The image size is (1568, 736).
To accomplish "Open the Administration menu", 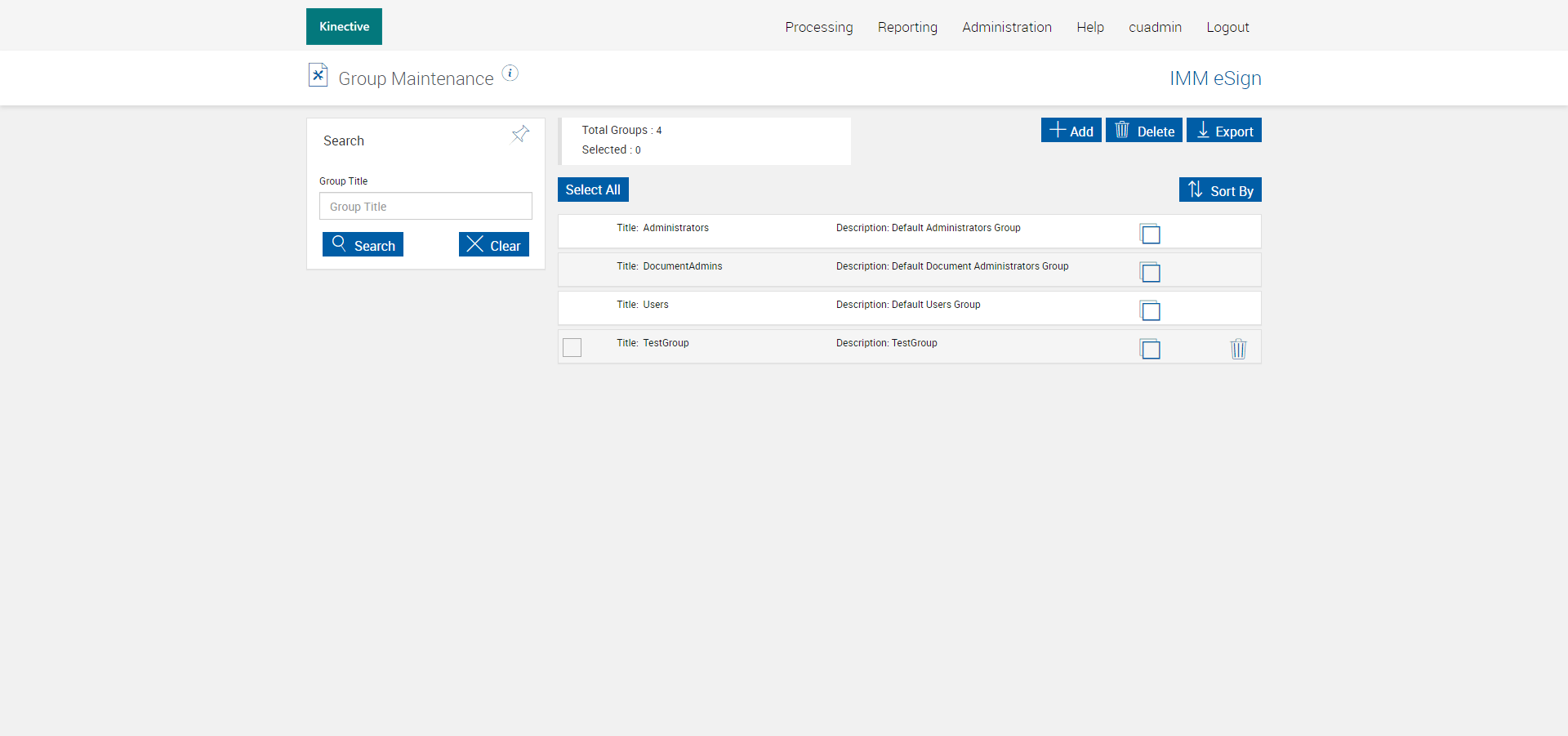I will 1007,27.
